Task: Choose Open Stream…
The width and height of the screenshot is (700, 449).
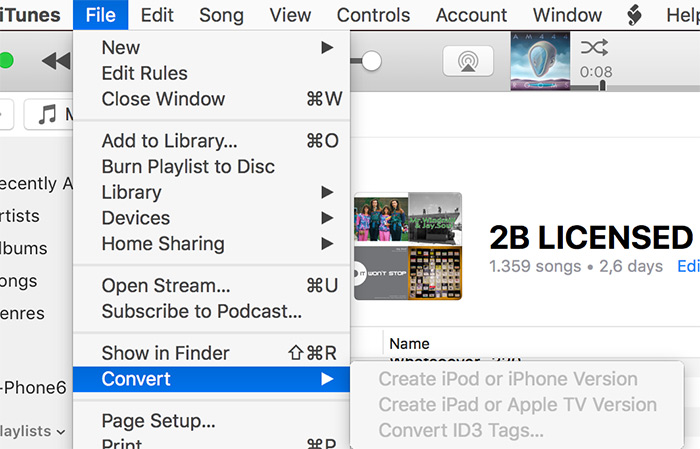Action: click(212, 286)
